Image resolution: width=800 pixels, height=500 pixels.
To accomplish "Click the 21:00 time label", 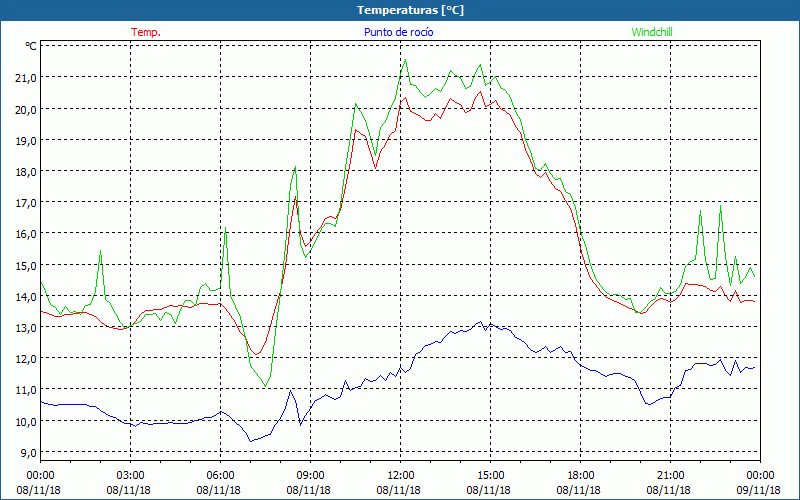I will (x=670, y=476).
